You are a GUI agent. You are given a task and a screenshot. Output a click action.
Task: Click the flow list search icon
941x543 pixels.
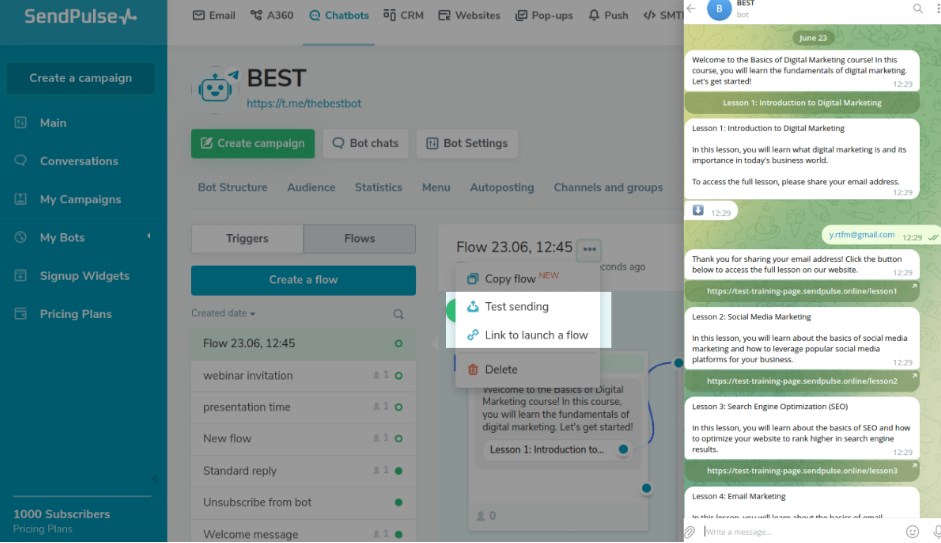coord(398,314)
